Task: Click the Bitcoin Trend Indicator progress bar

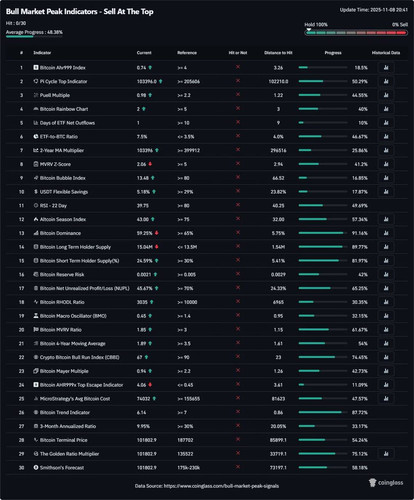Action: tap(323, 413)
